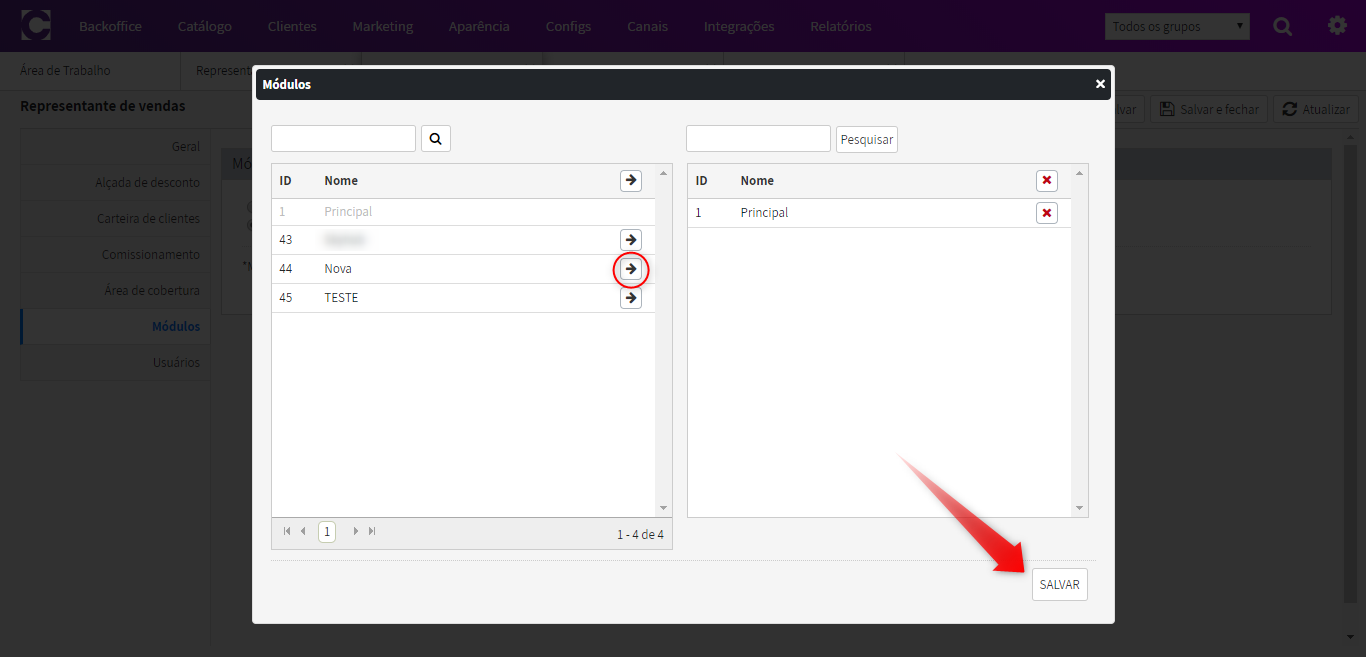Focus the right module search field
The image size is (1366, 657).
(758, 138)
